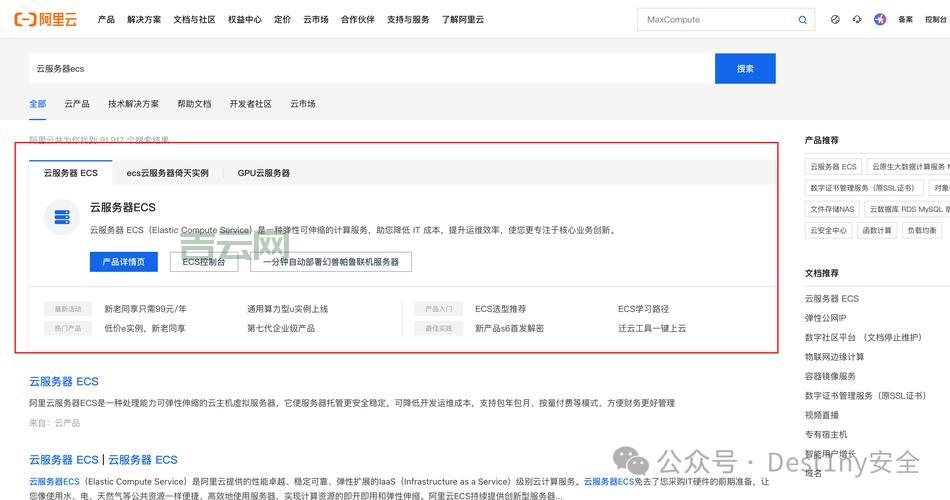Open 新老同享只需99元/年 link
Viewport: 950px width, 500px height.
(145, 308)
